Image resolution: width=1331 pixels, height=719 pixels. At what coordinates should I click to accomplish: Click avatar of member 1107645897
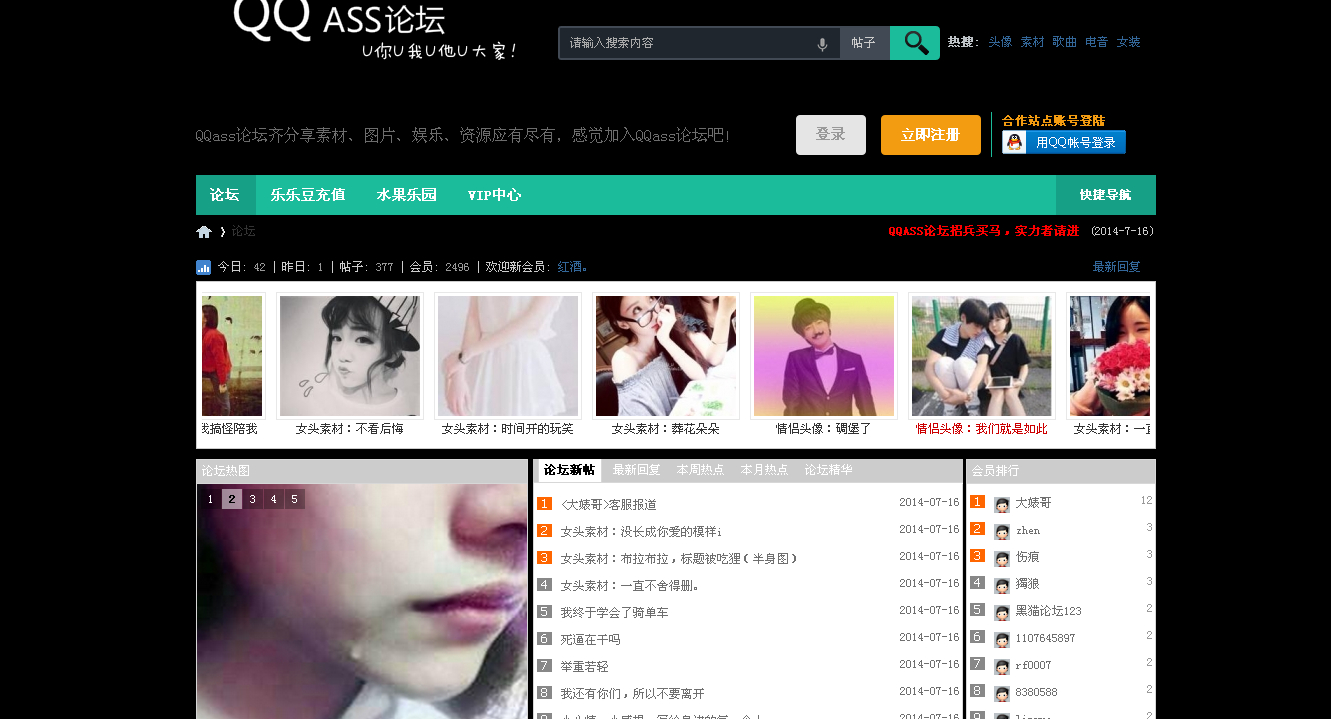[x=1002, y=639]
